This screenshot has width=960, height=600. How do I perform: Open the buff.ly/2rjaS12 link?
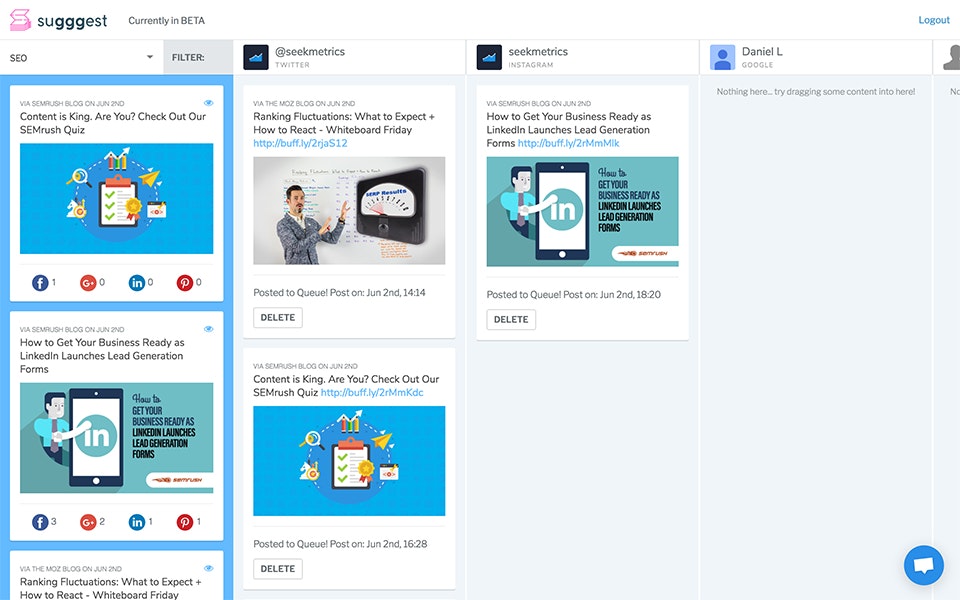300,143
